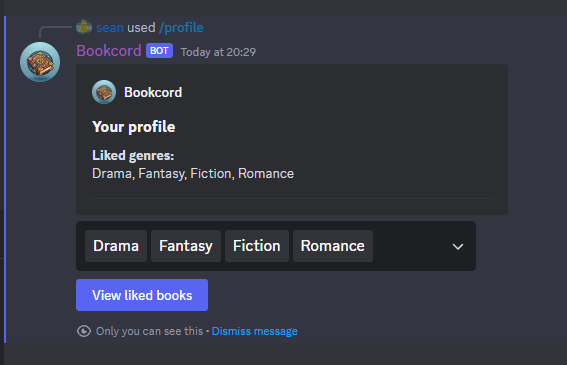Expand the genre select dropdown chevron

458,247
